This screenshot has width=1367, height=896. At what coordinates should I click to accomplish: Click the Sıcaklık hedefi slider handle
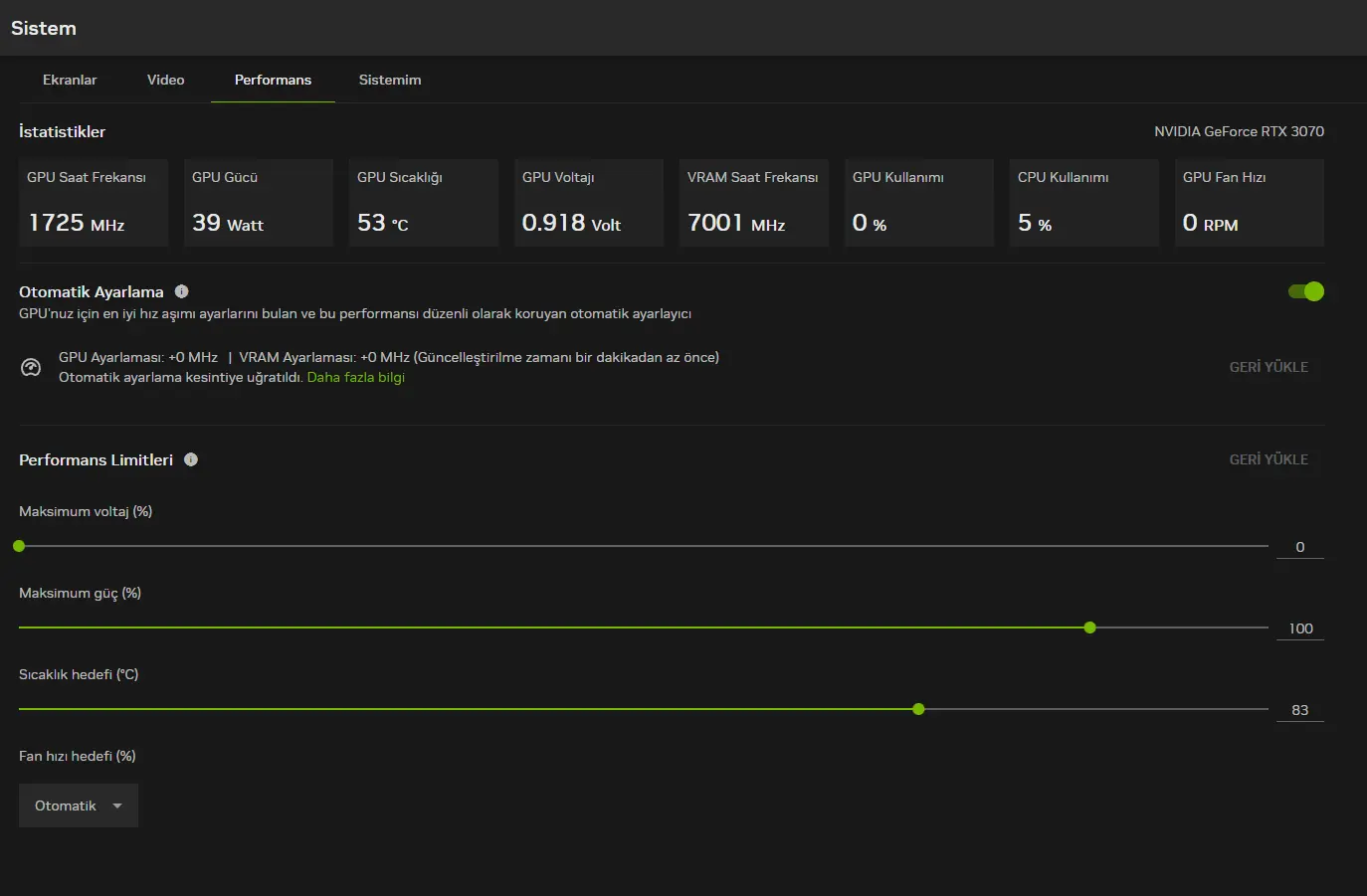(918, 709)
